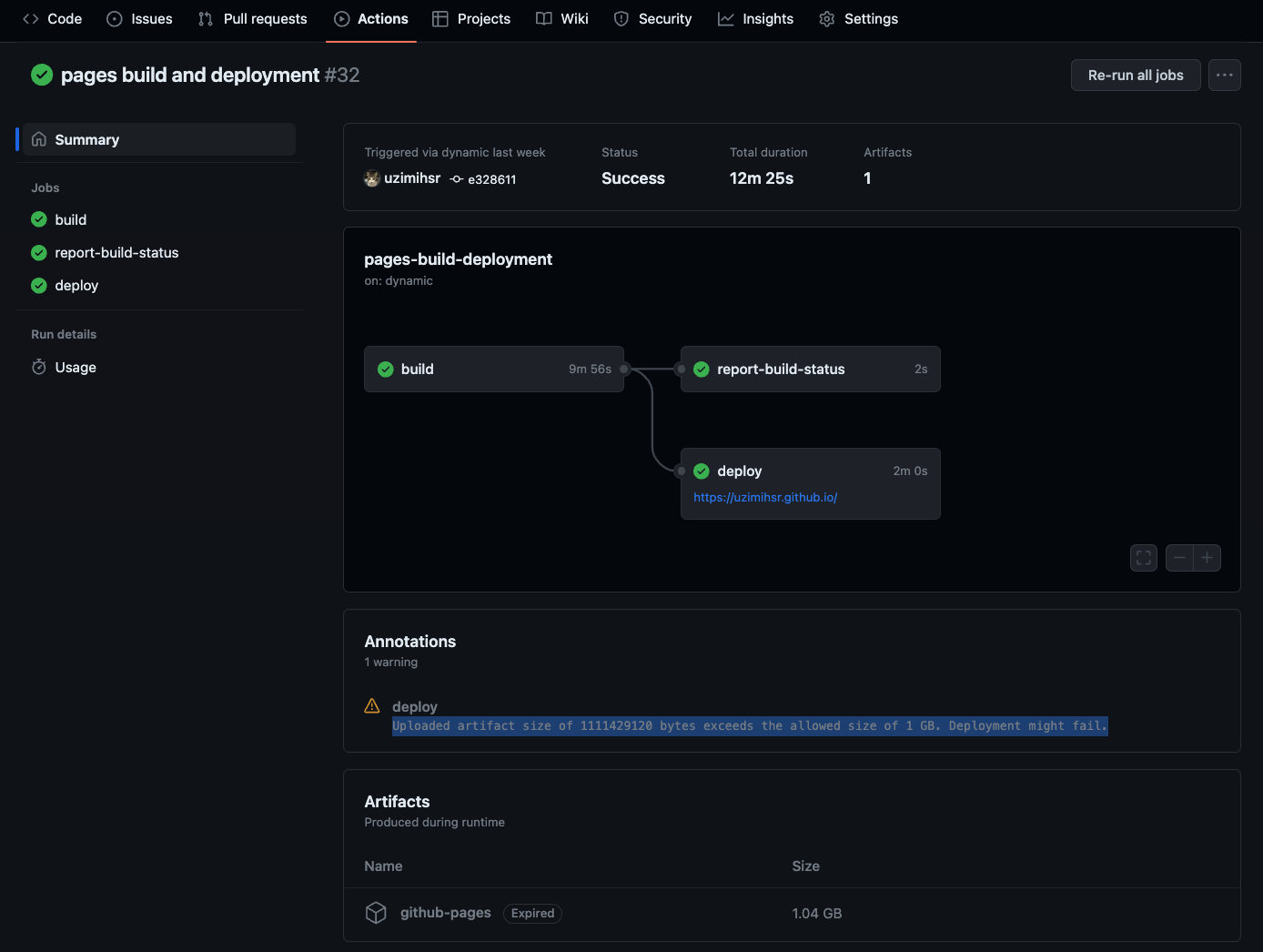Image resolution: width=1263 pixels, height=952 pixels.
Task: Open the Insights tab
Action: [755, 19]
